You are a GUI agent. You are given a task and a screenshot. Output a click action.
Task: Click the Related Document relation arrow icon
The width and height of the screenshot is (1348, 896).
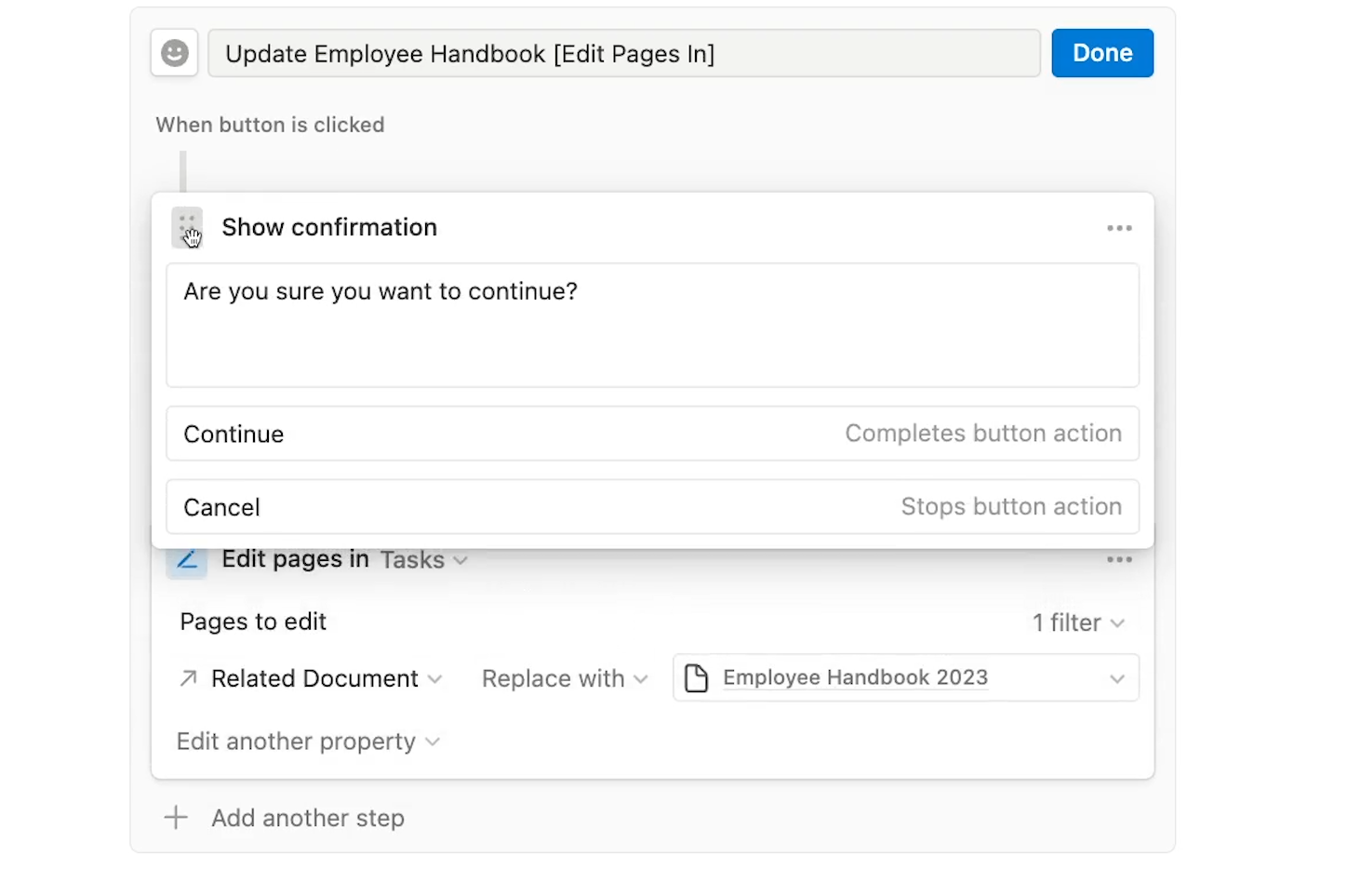188,678
